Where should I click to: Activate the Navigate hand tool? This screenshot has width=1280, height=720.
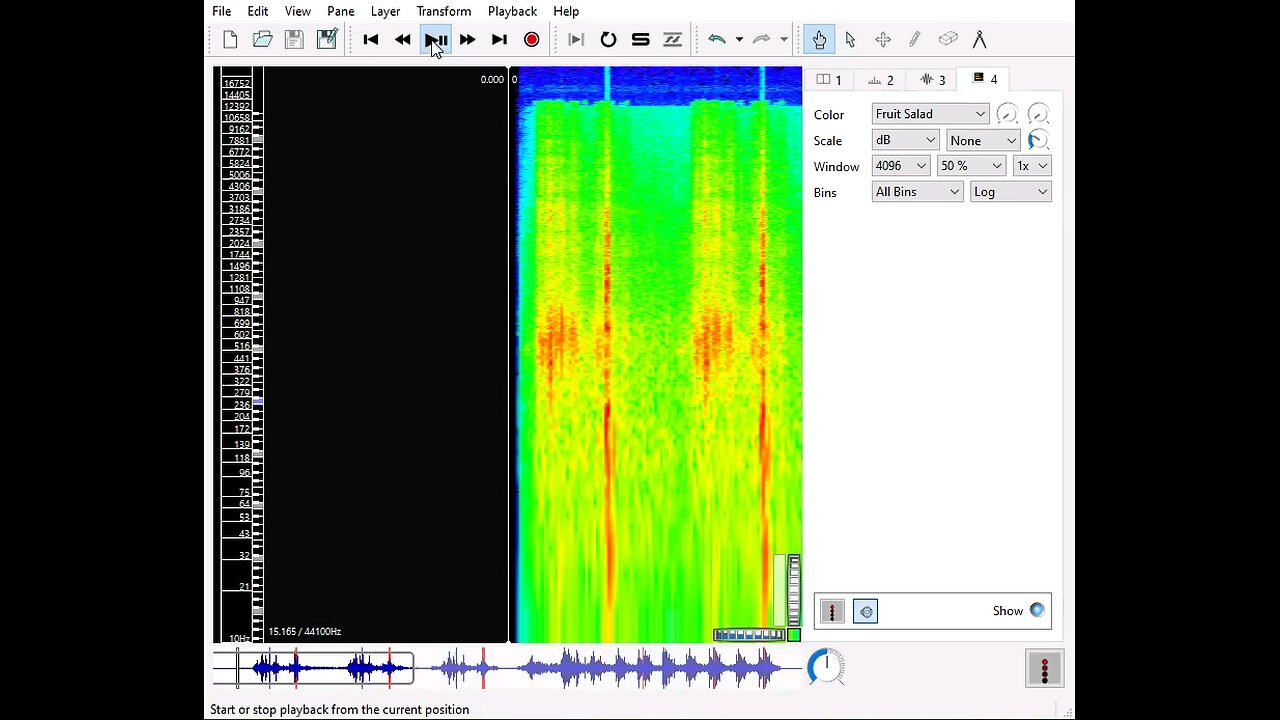click(x=819, y=40)
